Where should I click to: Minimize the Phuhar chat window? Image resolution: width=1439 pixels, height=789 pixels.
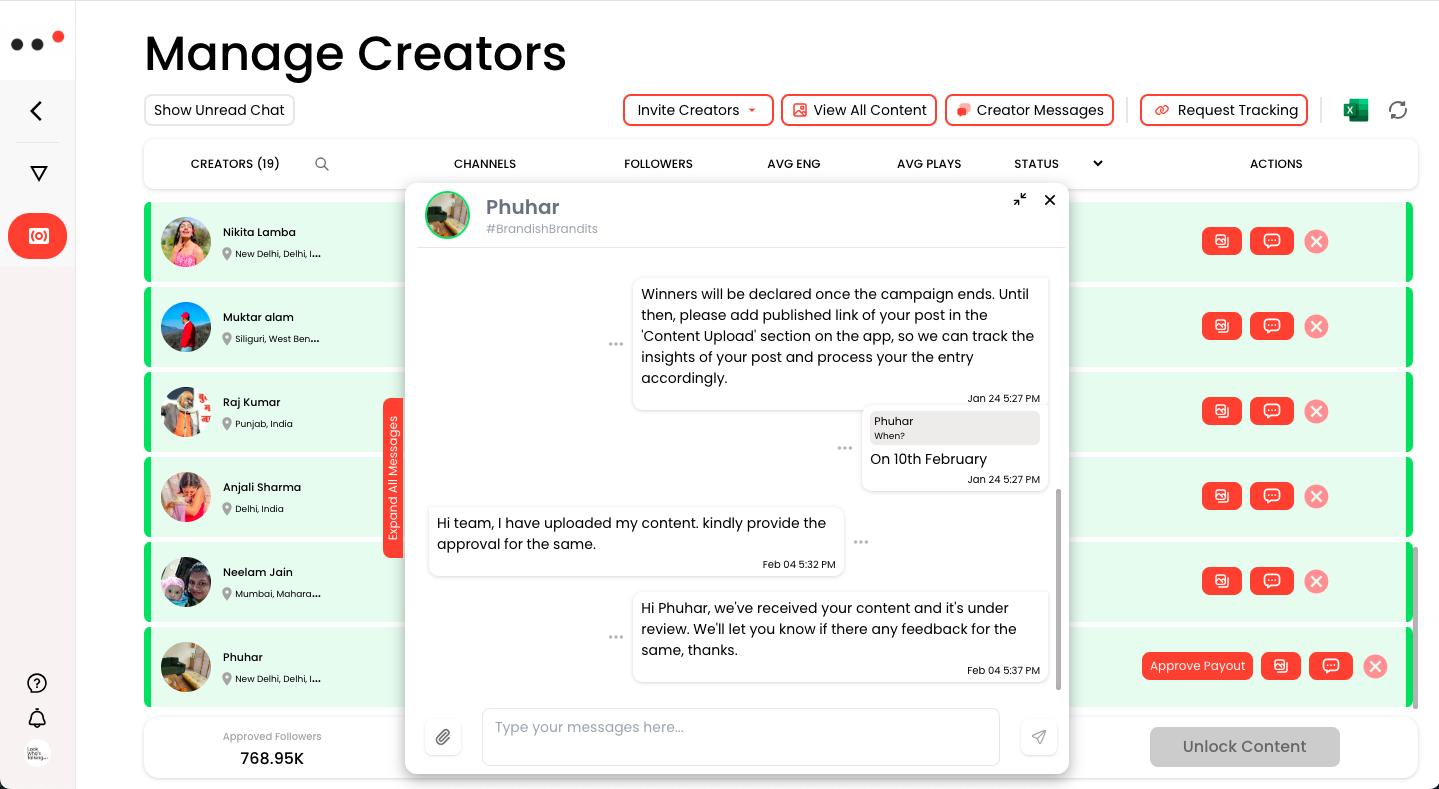(1020, 200)
